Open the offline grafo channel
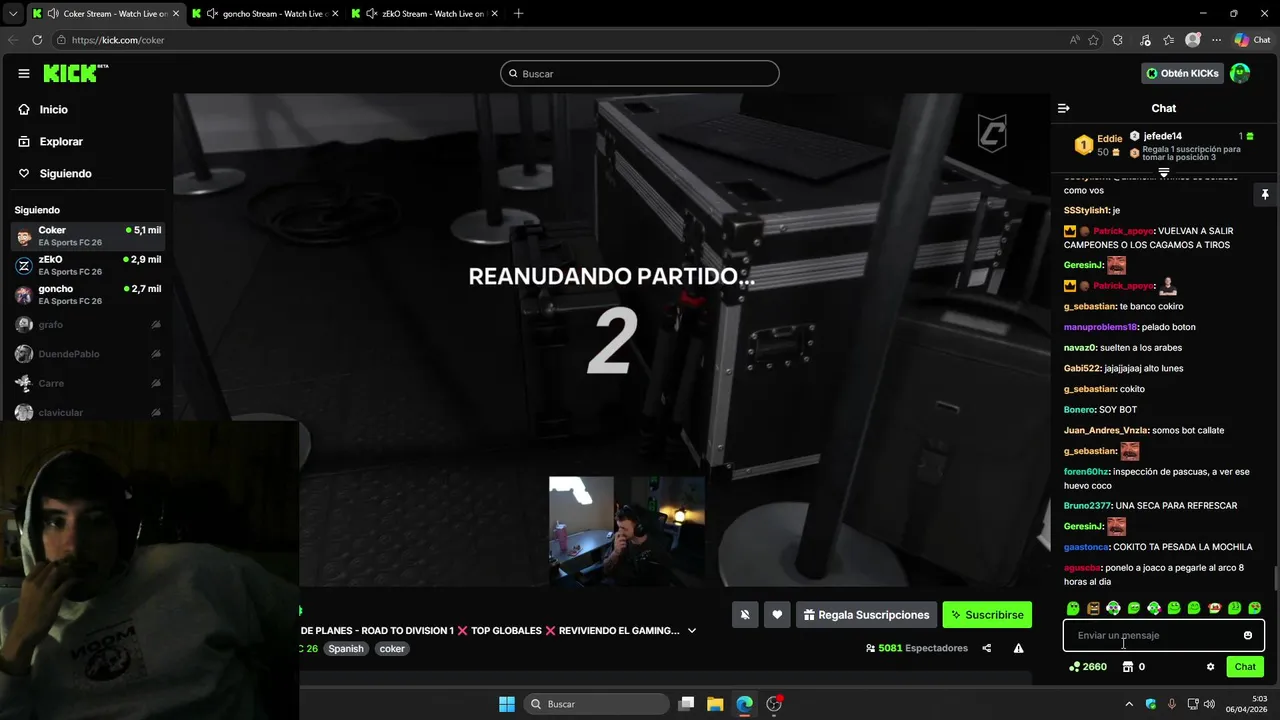 click(88, 325)
